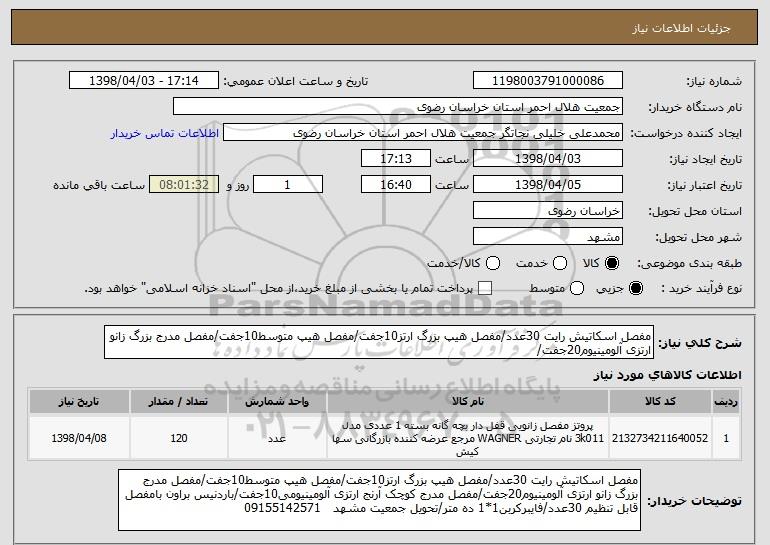Click the کد کالا column header
This screenshot has width=770, height=545.
click(660, 402)
